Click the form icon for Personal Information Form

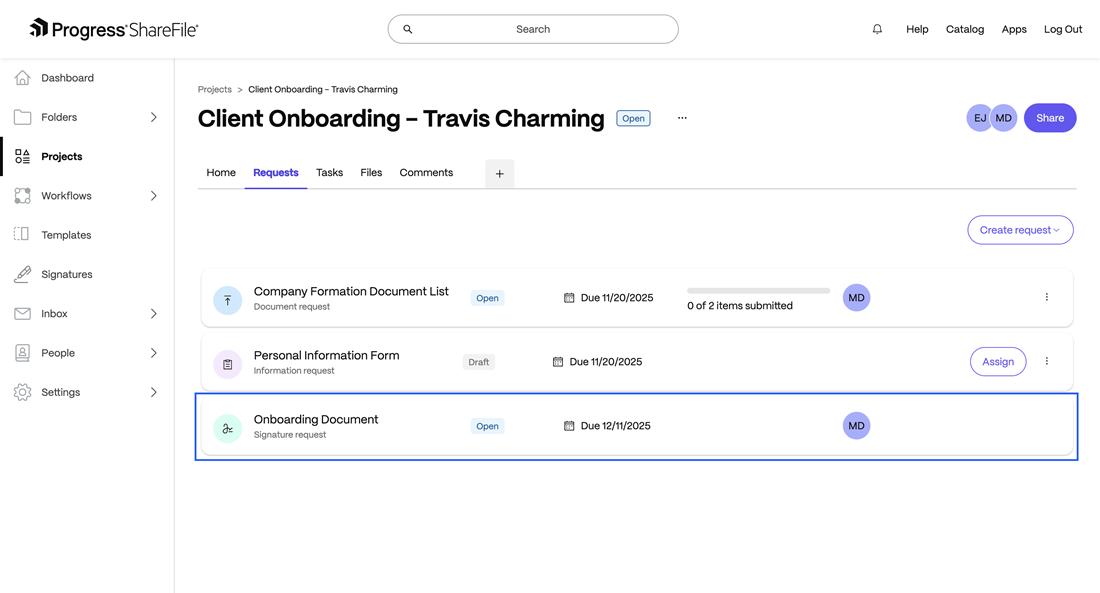click(x=228, y=364)
